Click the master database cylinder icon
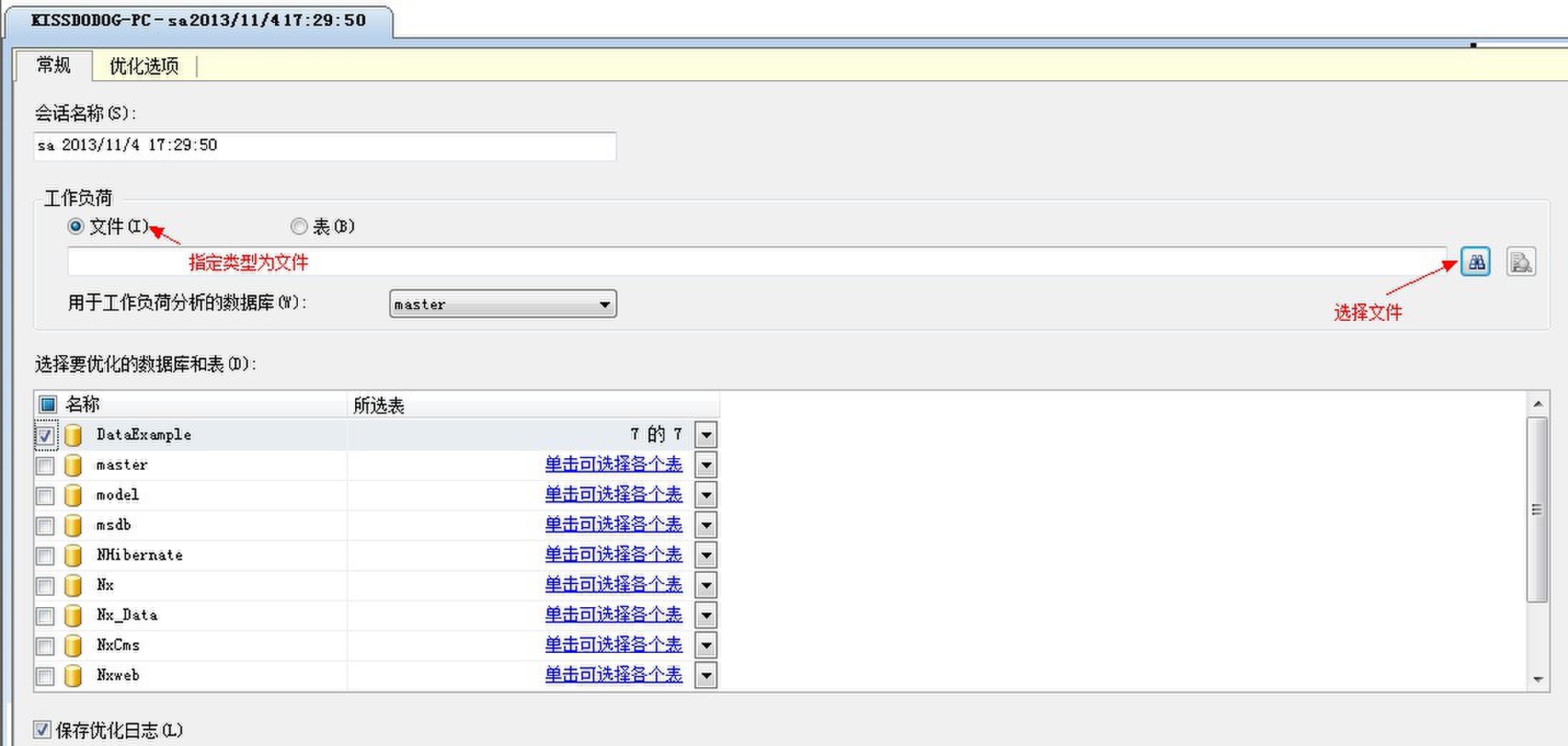 pyautogui.click(x=73, y=465)
